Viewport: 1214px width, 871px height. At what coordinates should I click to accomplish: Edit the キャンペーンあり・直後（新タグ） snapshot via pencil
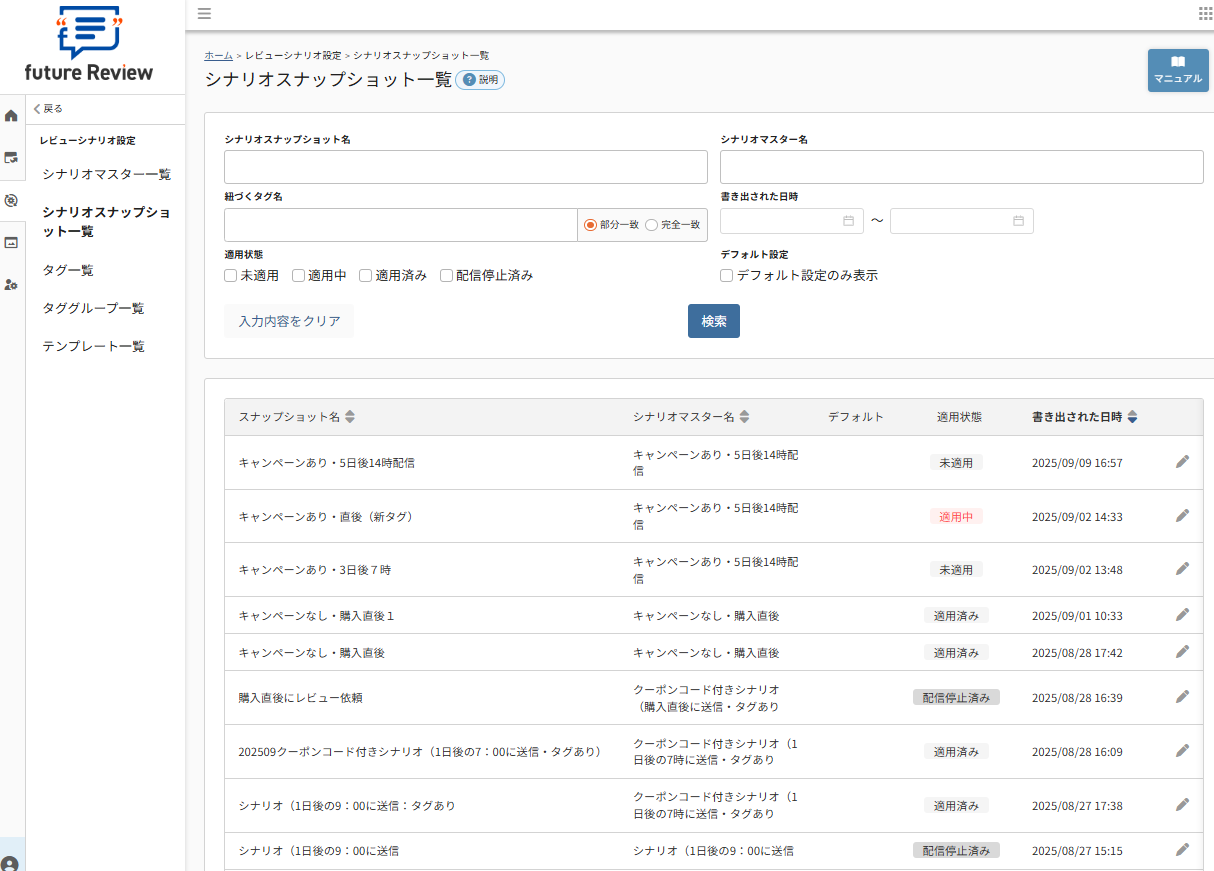(1182, 516)
